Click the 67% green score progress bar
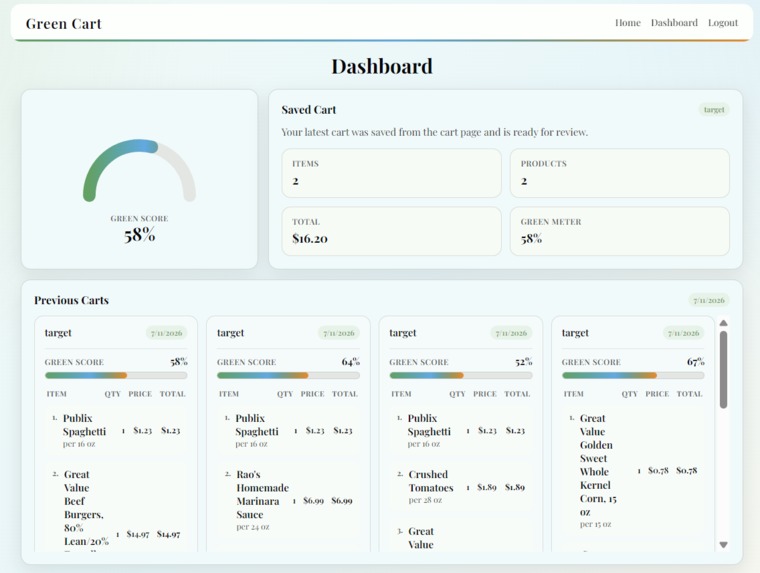The image size is (760, 573). coord(633,375)
